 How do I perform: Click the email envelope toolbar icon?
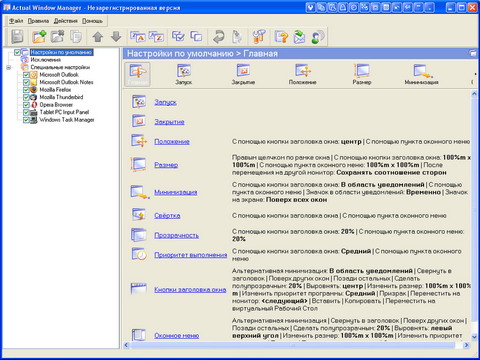(x=299, y=36)
